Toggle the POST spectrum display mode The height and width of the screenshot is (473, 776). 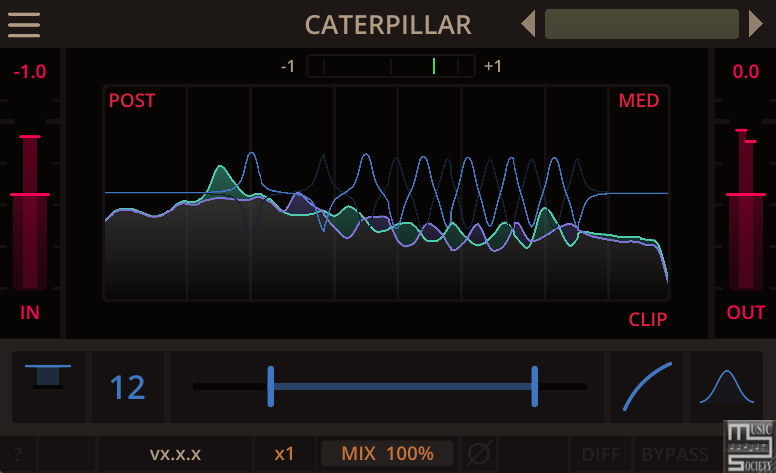[x=132, y=100]
